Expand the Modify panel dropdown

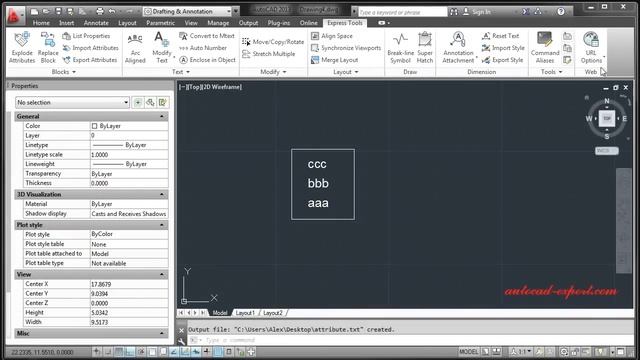coord(273,72)
